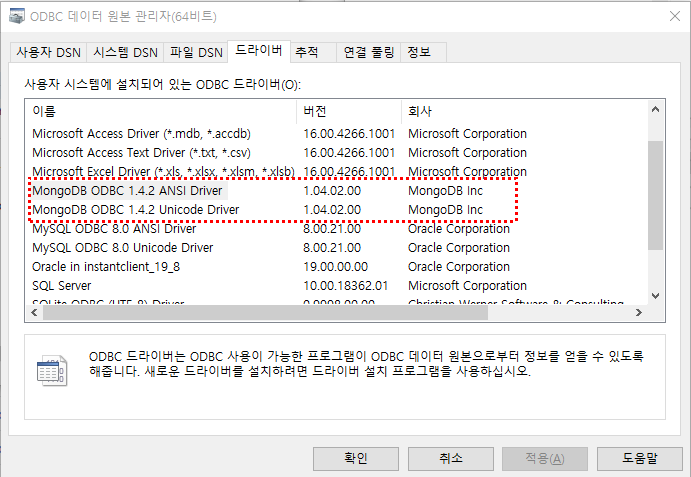Click version 10.00.18362.01 cell
This screenshot has height=477, width=691.
[x=346, y=286]
